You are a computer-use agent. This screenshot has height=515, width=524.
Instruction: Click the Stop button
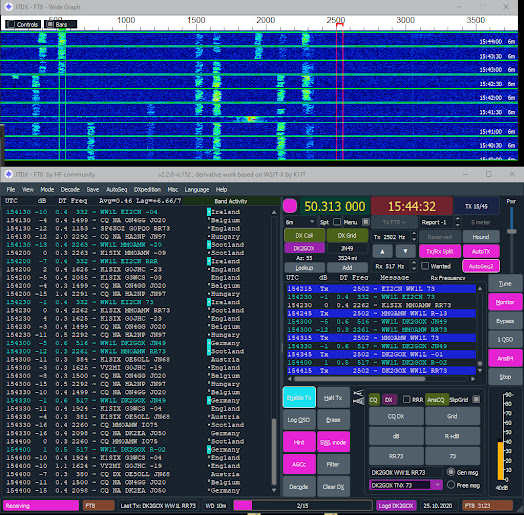coord(505,377)
